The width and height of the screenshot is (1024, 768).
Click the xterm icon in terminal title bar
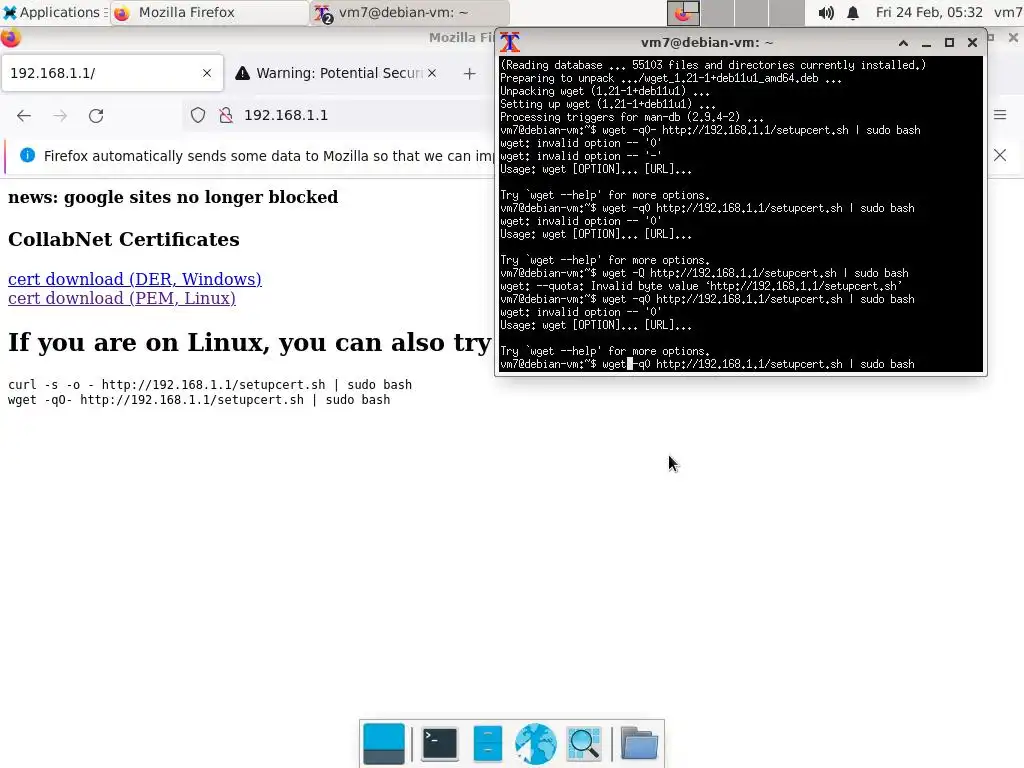[x=510, y=42]
